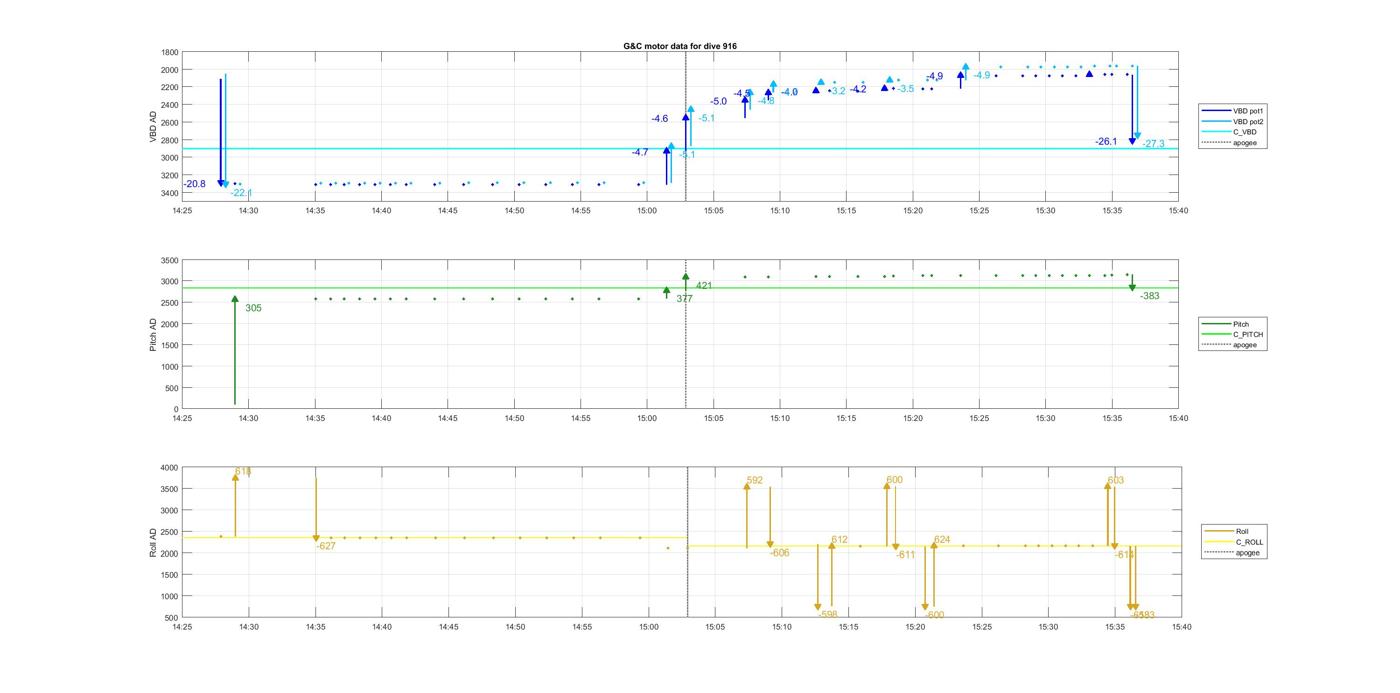Click the '-4.6' VBD data label

coord(660,119)
